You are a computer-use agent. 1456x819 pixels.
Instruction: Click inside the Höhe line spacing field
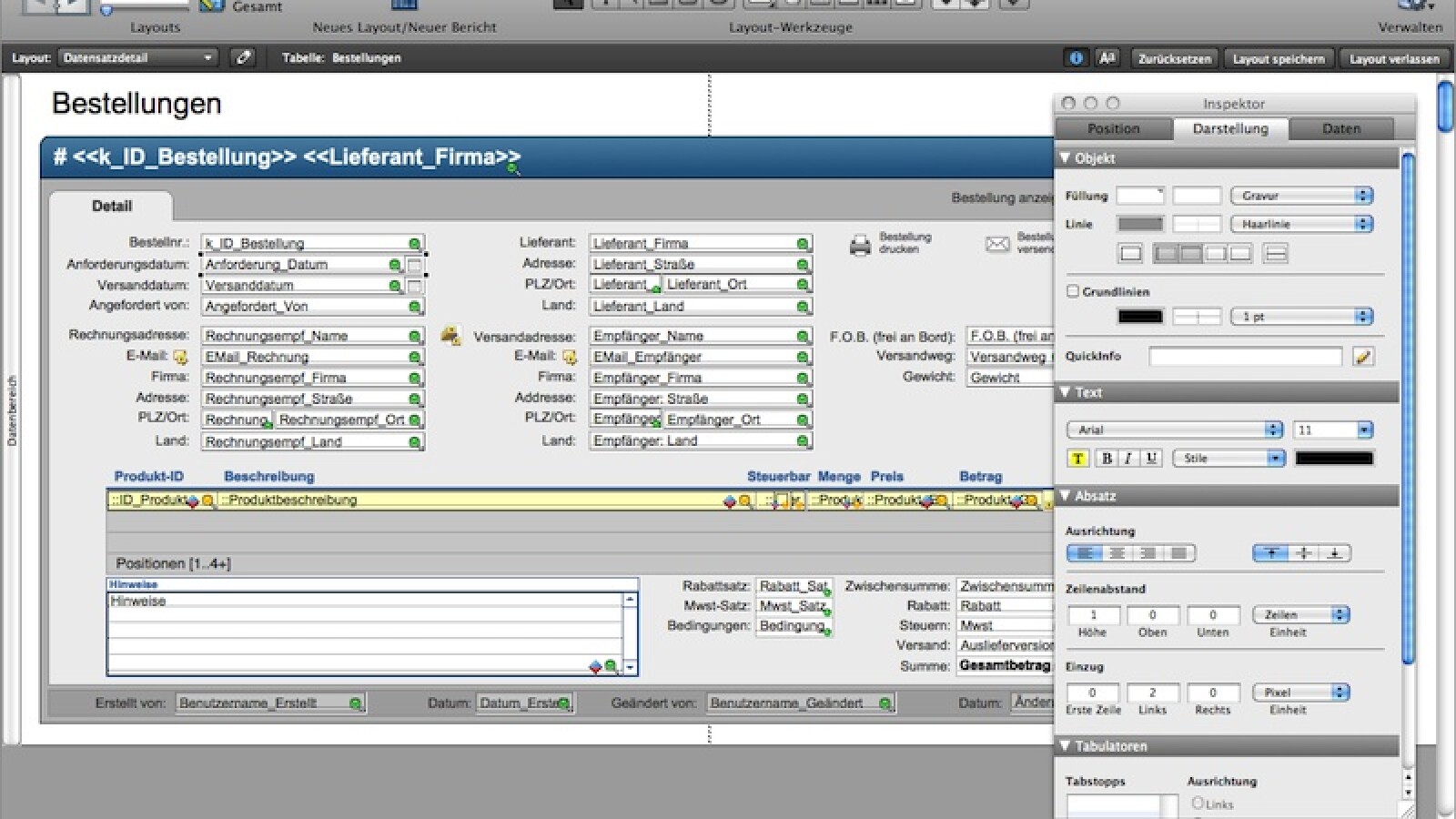[x=1092, y=615]
